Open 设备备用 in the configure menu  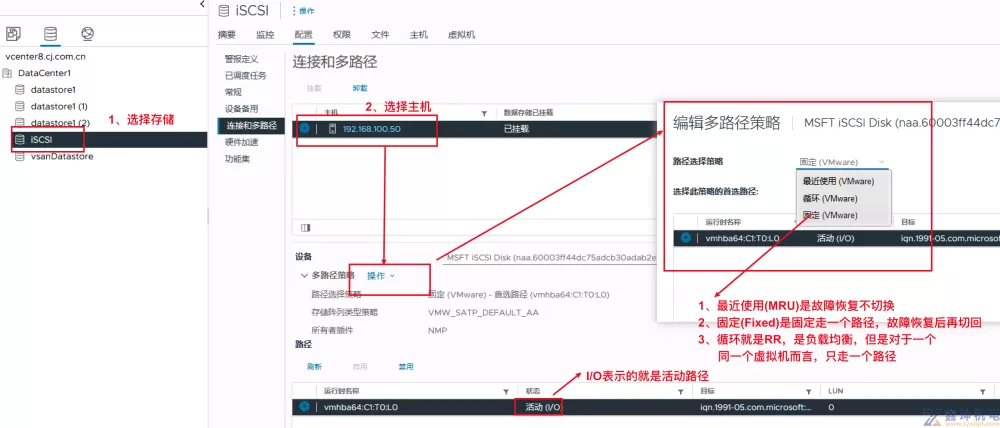[241, 108]
